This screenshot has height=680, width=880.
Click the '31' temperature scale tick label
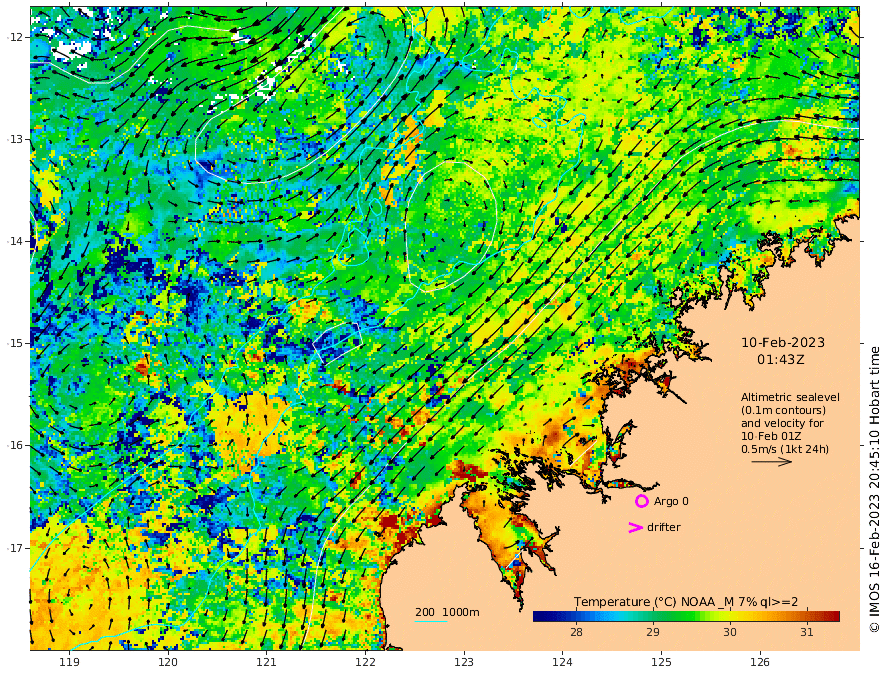coord(806,632)
